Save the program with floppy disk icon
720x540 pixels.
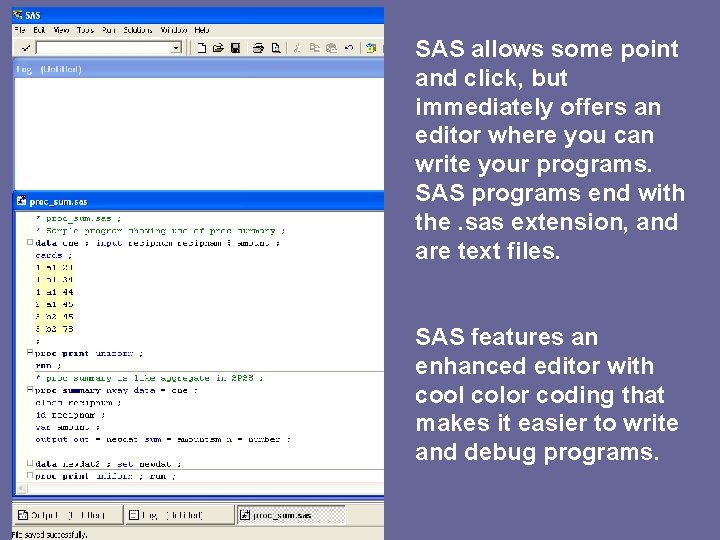tap(236, 48)
